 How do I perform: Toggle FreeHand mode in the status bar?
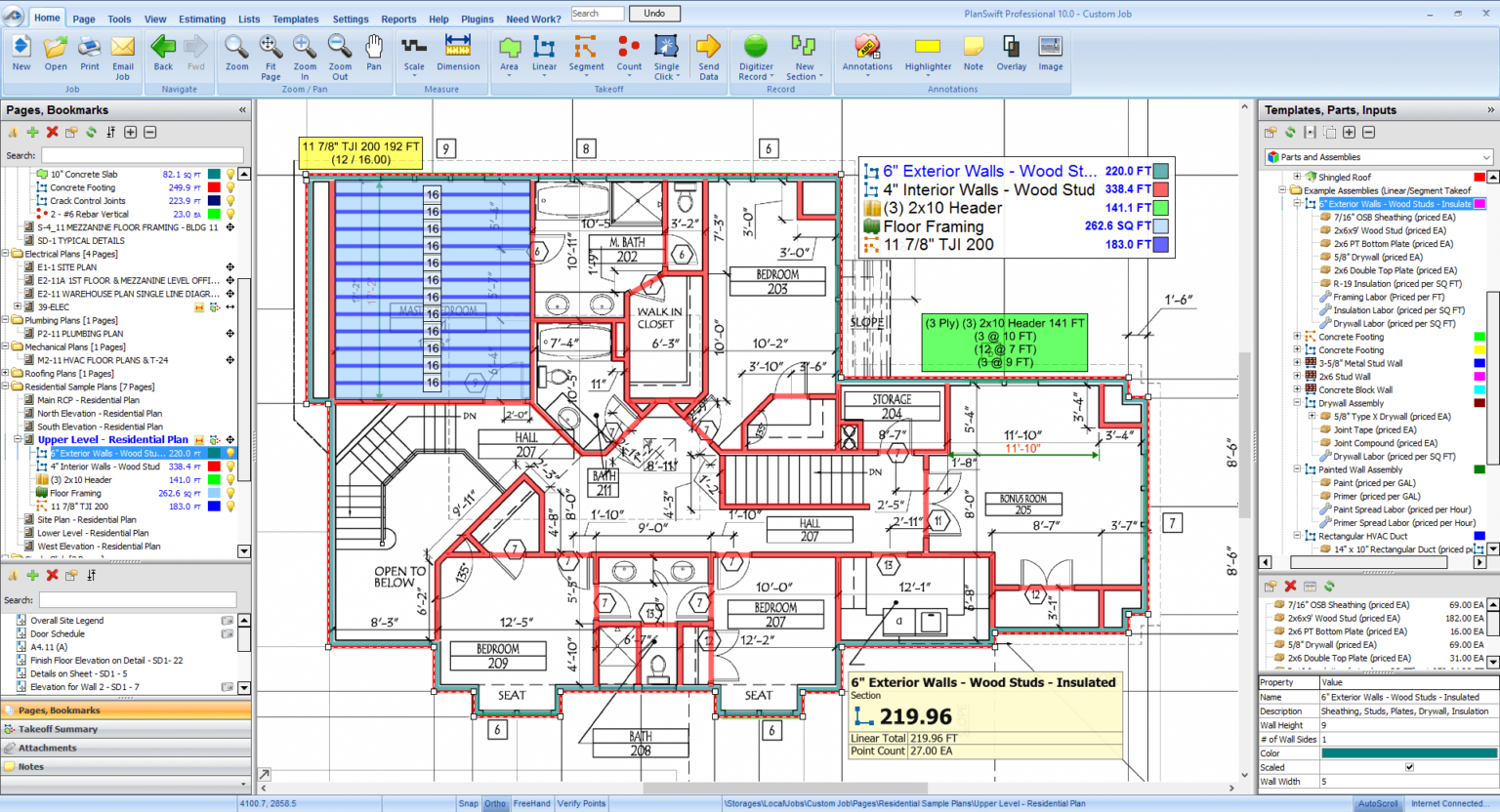tap(531, 803)
